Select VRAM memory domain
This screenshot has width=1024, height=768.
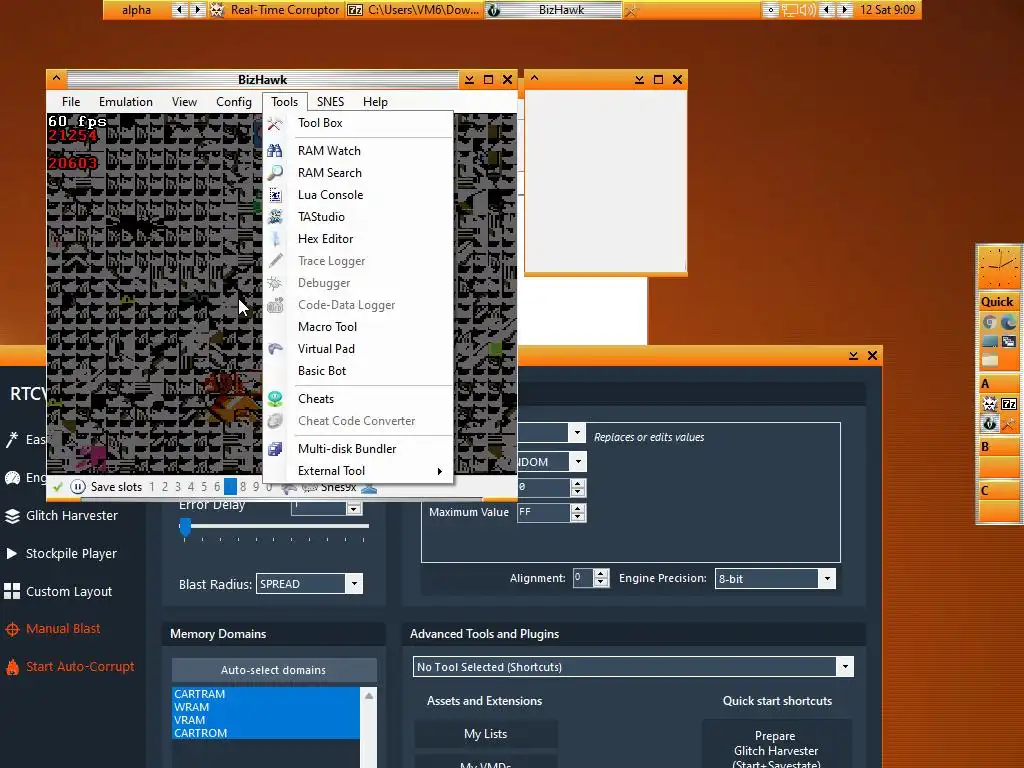[266, 720]
